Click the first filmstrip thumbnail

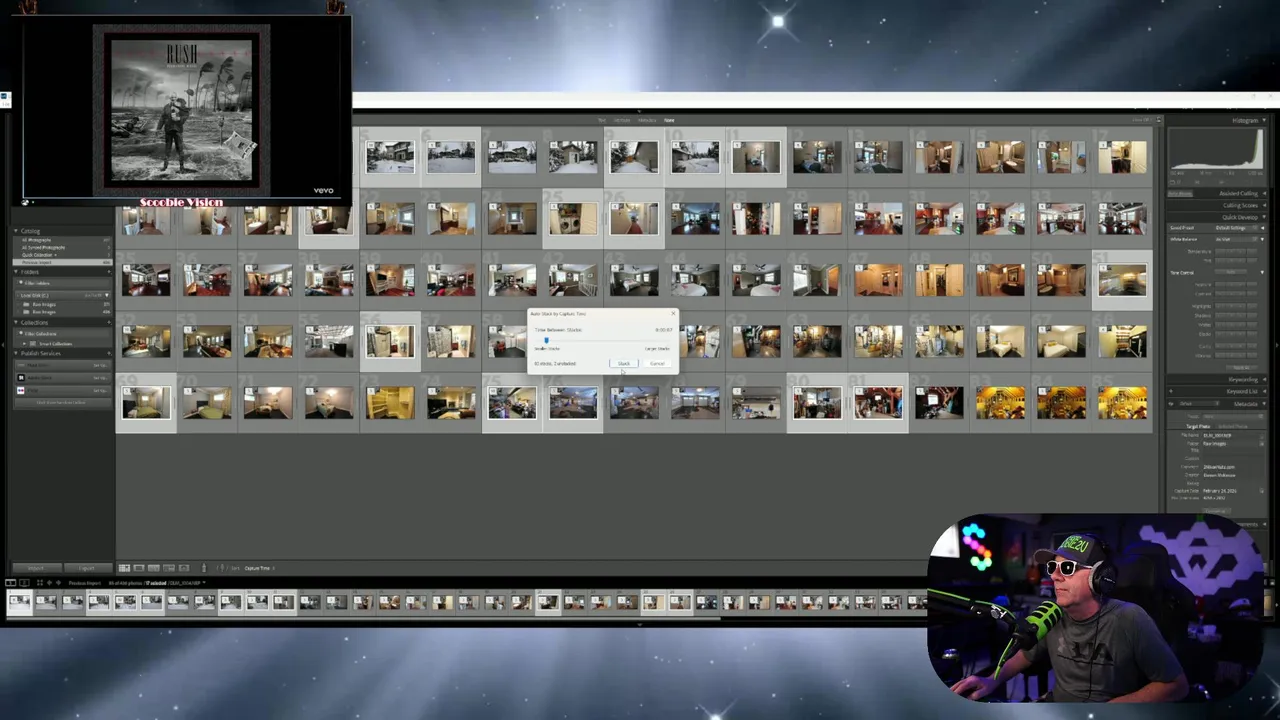pyautogui.click(x=19, y=601)
